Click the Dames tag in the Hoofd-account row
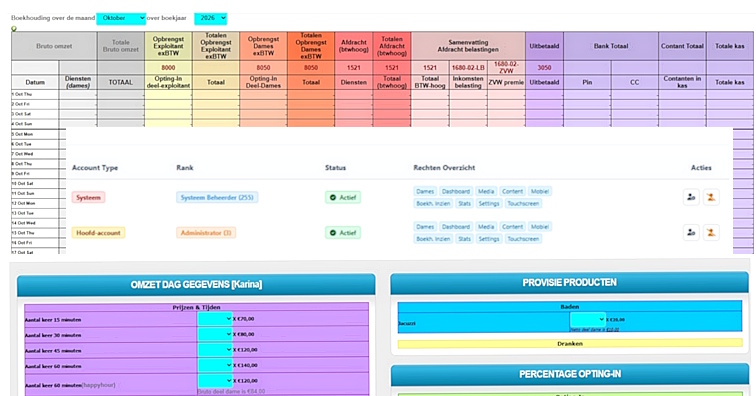This screenshot has height=396, width=756. pos(425,227)
